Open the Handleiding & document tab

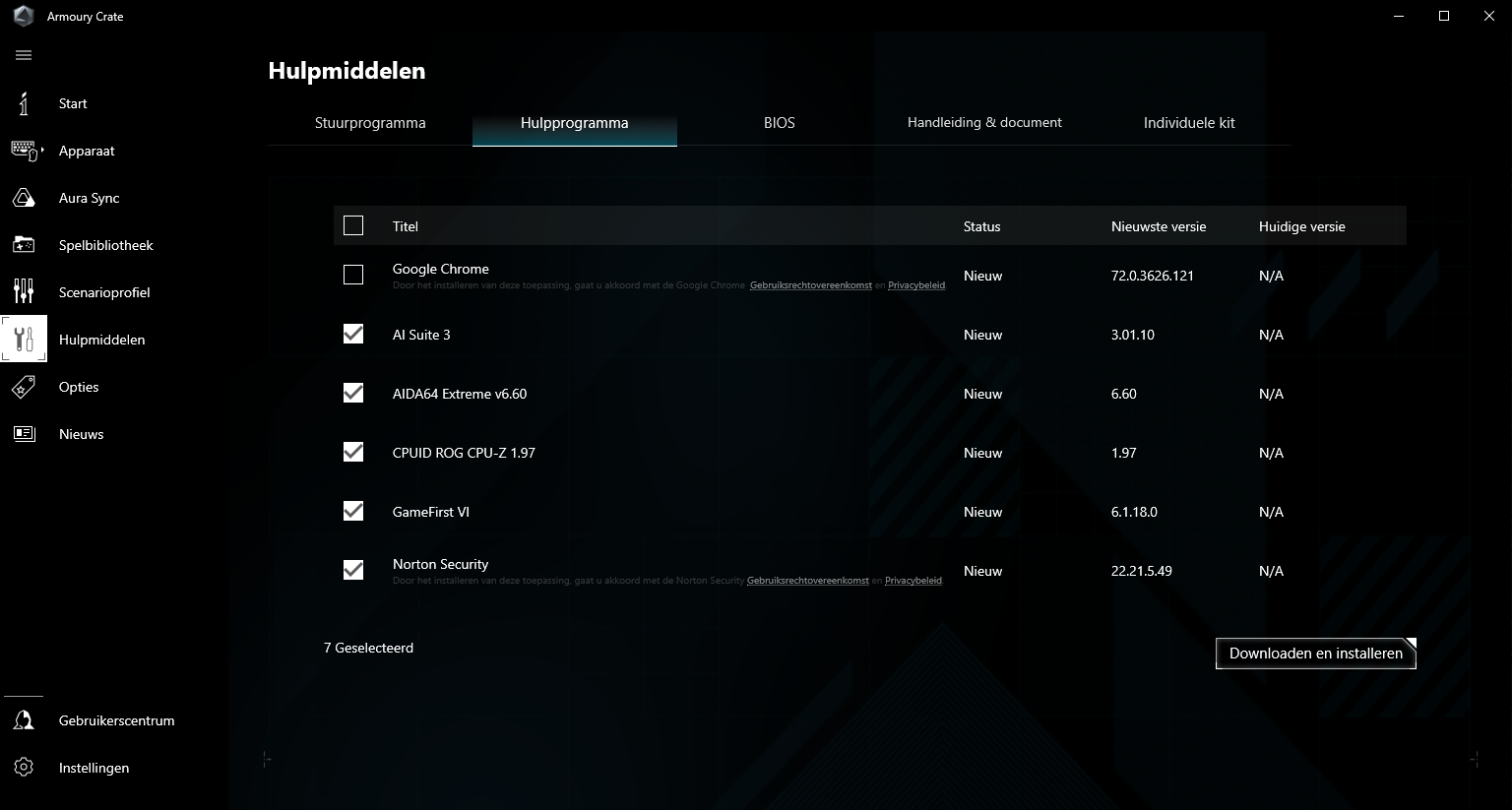click(x=984, y=123)
